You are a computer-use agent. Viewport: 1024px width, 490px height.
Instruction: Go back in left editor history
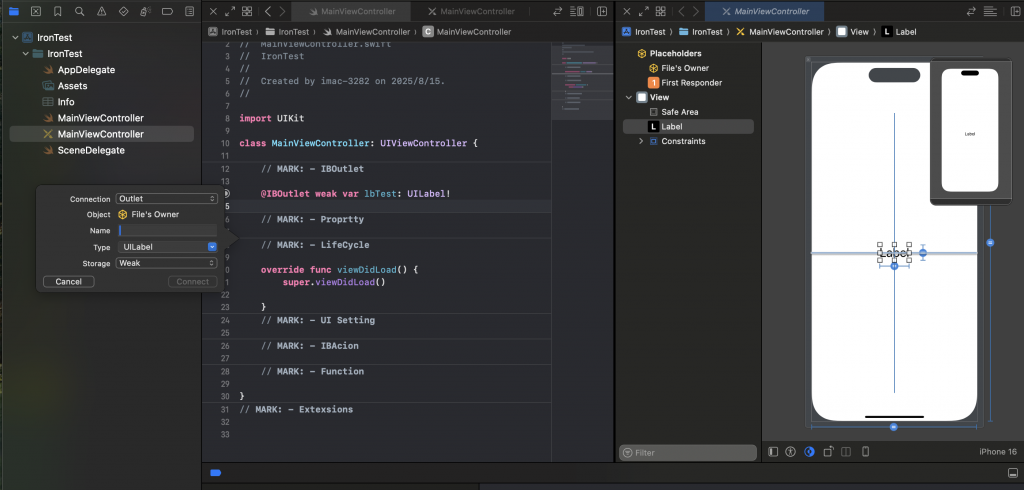coord(268,11)
